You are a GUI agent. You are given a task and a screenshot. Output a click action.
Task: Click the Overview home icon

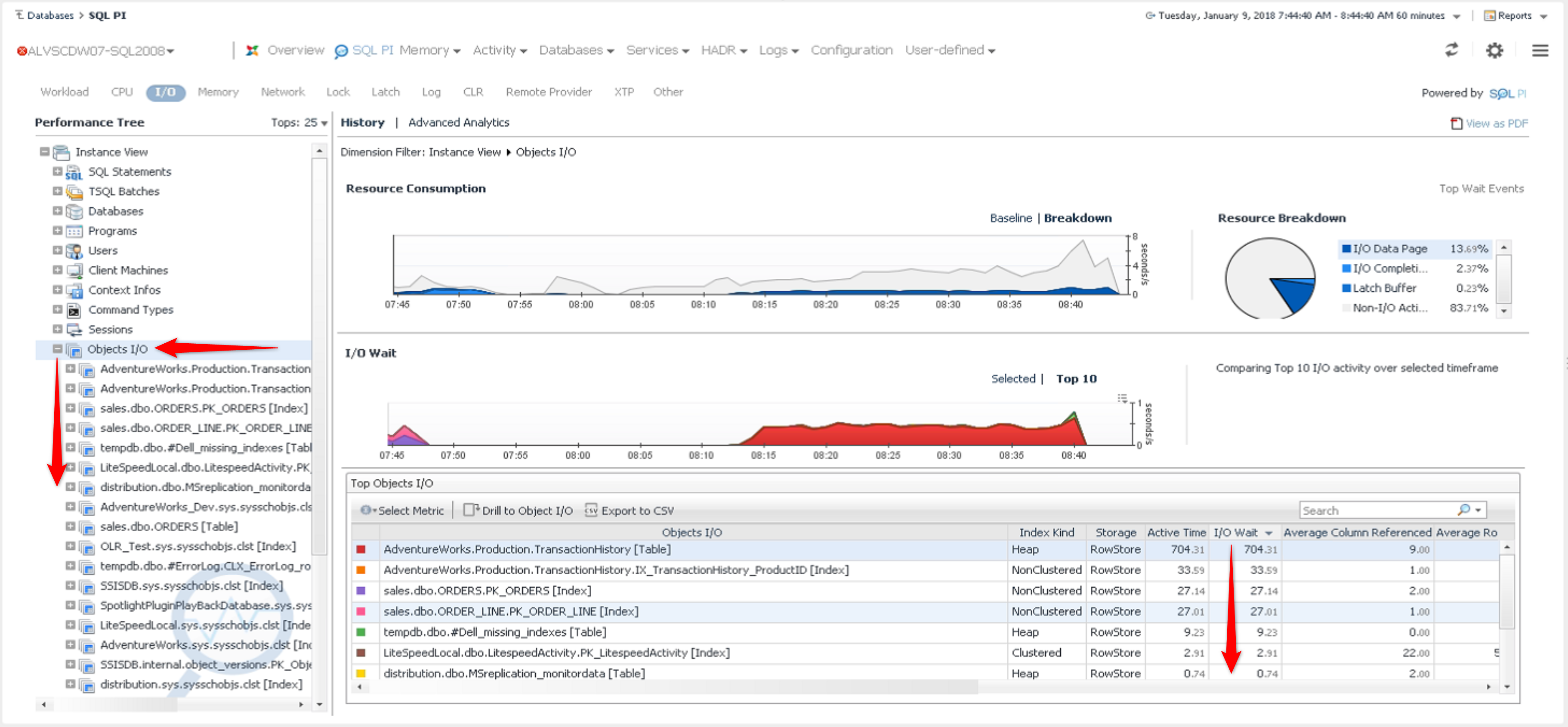[x=252, y=50]
